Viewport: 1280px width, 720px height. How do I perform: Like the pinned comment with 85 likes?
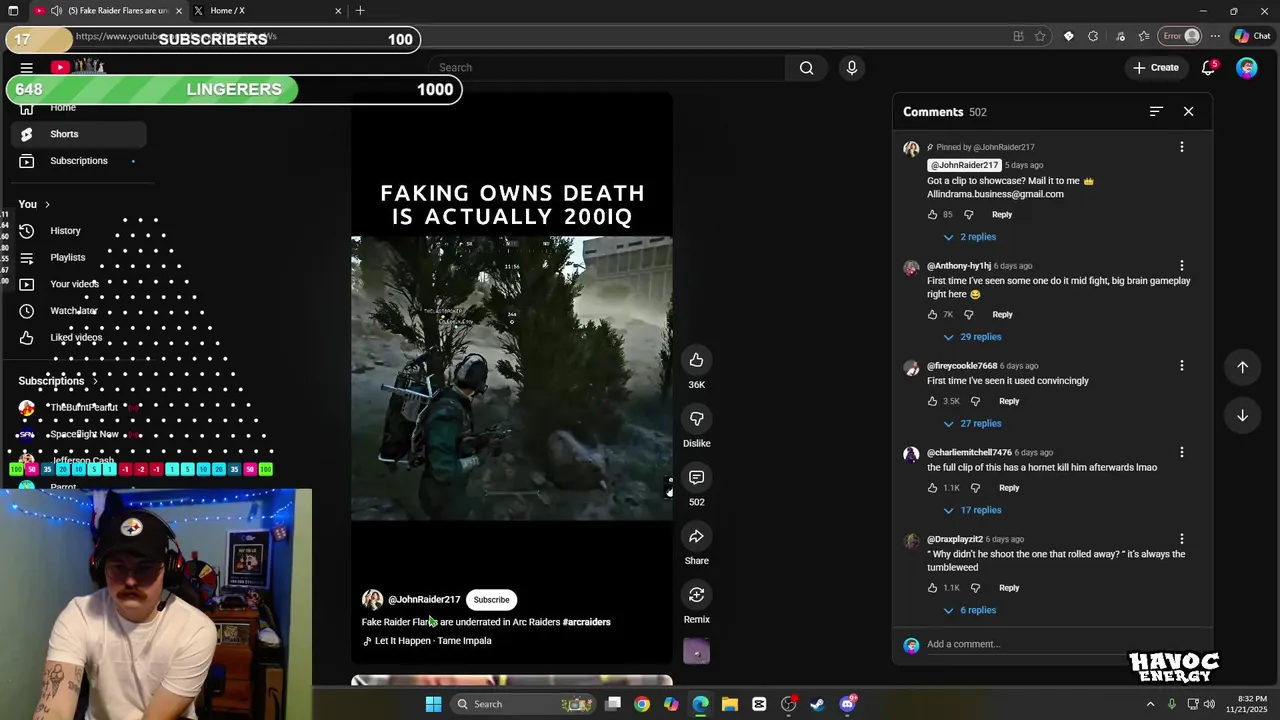tap(932, 215)
